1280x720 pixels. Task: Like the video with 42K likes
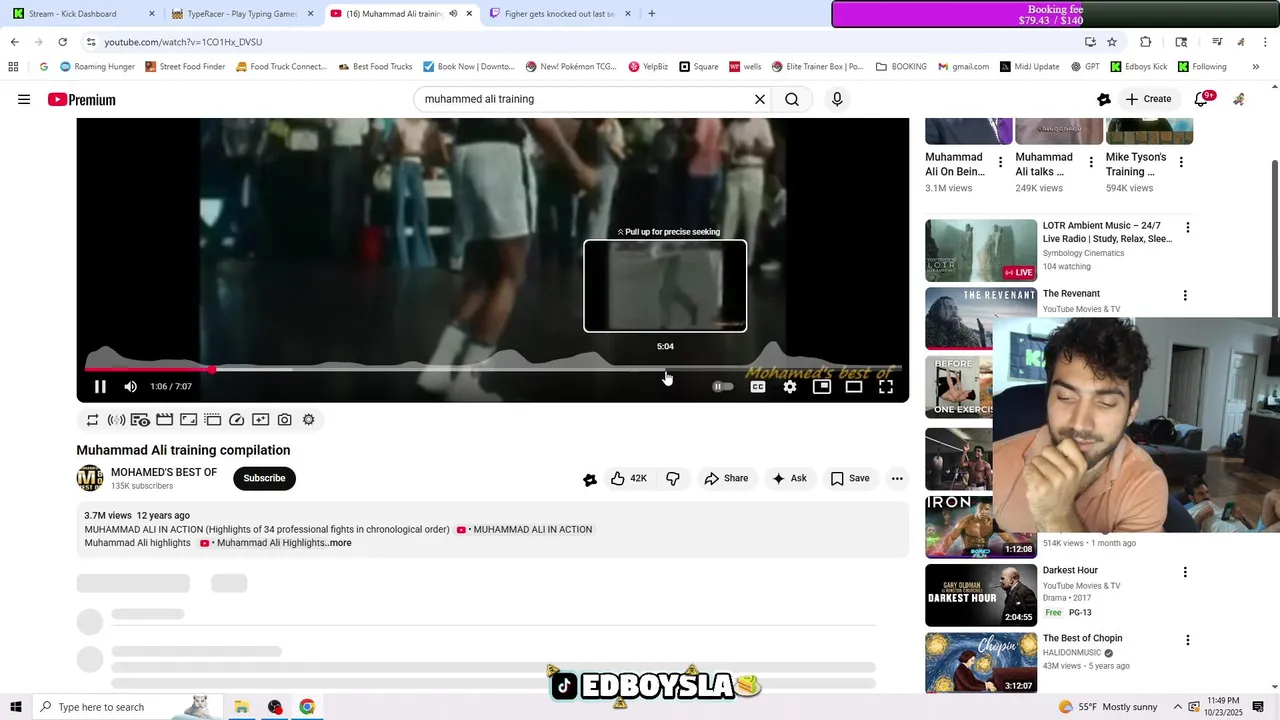click(x=629, y=478)
